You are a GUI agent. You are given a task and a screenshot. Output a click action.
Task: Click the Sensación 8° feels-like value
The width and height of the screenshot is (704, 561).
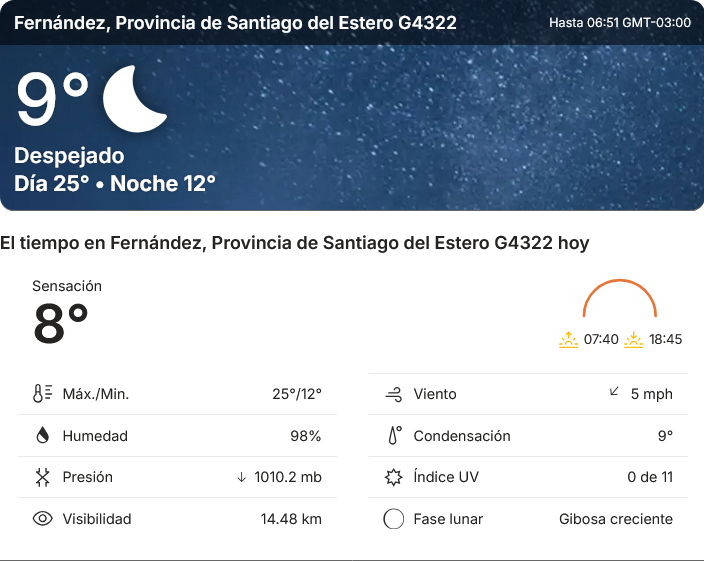pyautogui.click(x=61, y=323)
